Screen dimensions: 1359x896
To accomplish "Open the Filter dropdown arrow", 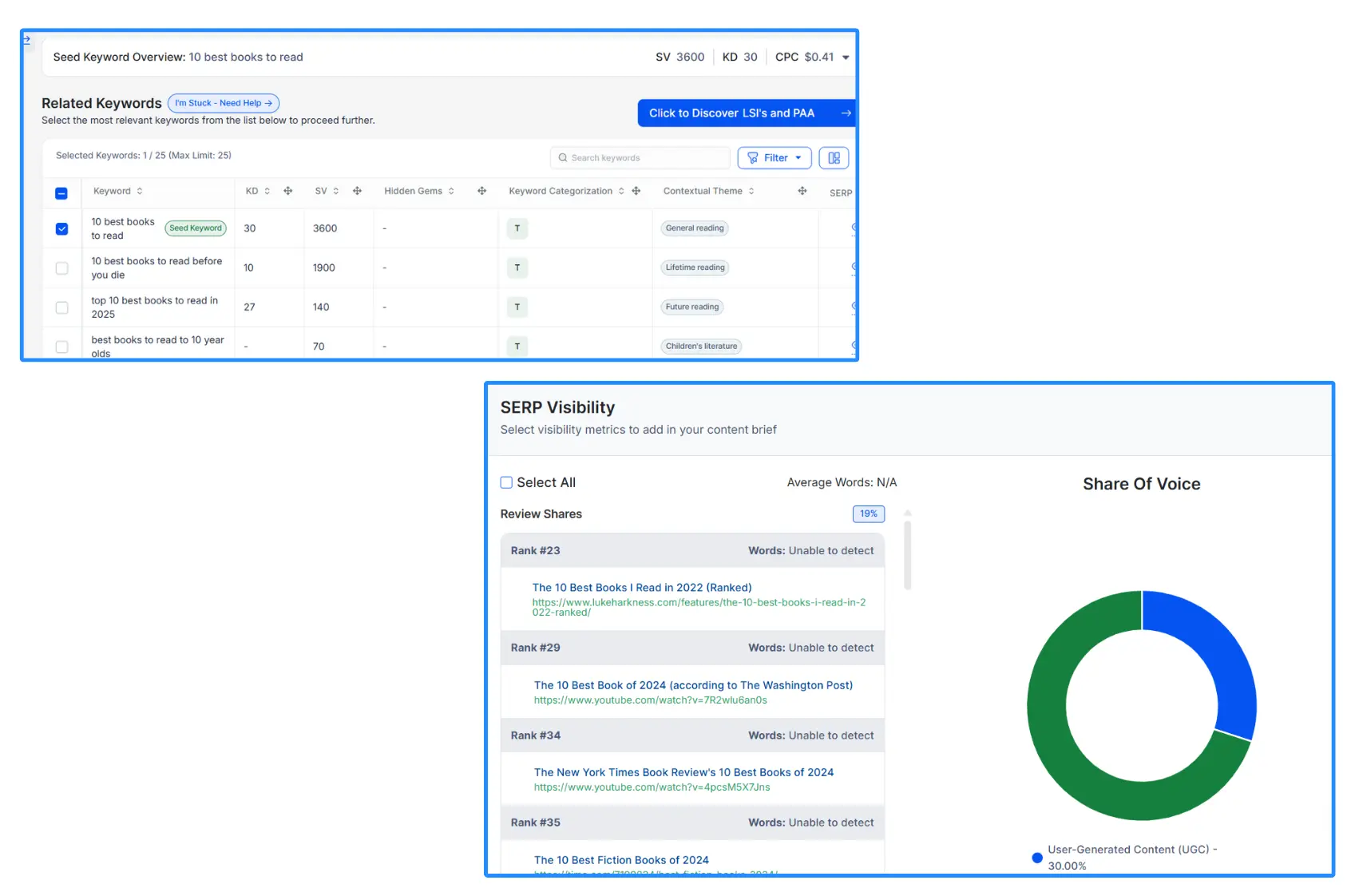I will (x=797, y=158).
